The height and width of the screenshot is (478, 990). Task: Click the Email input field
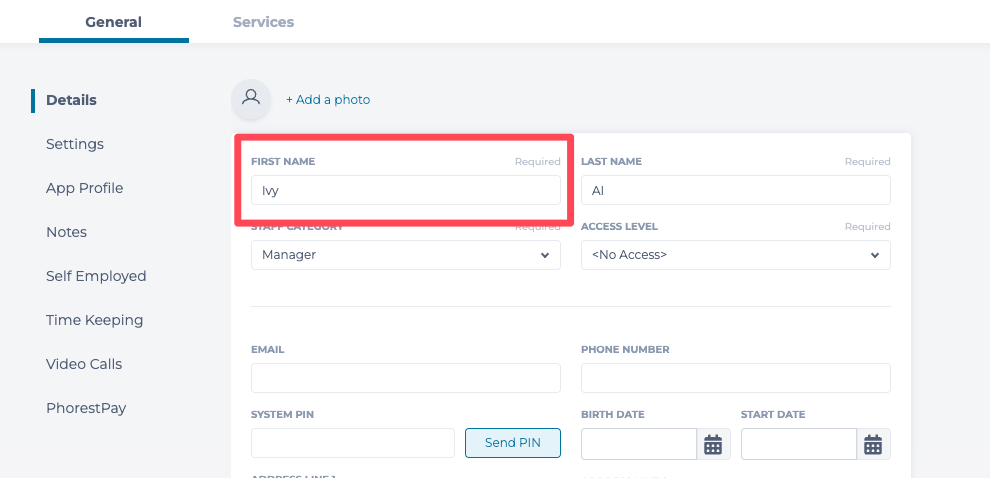pyautogui.click(x=405, y=378)
